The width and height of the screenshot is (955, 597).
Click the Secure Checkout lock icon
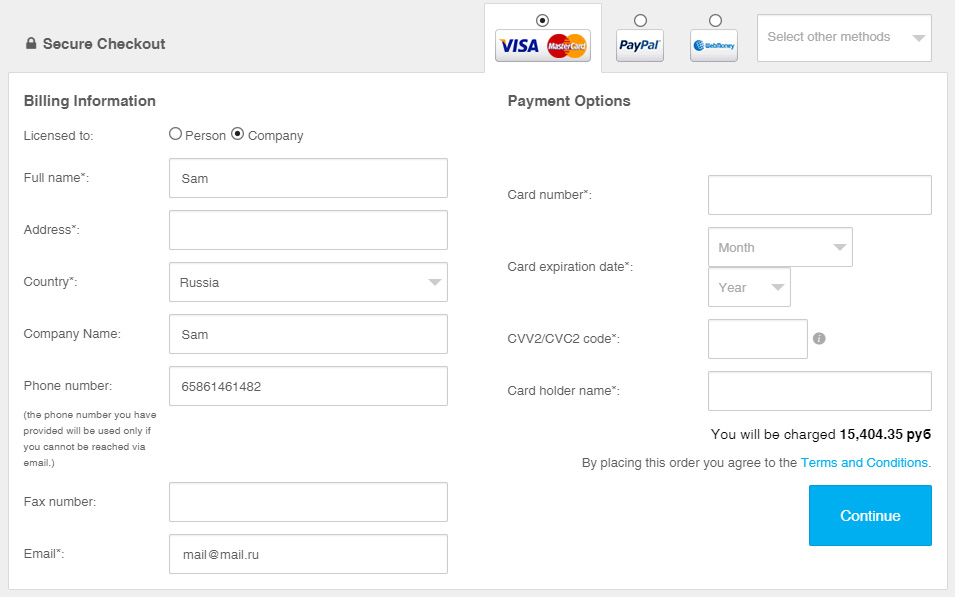tap(31, 44)
